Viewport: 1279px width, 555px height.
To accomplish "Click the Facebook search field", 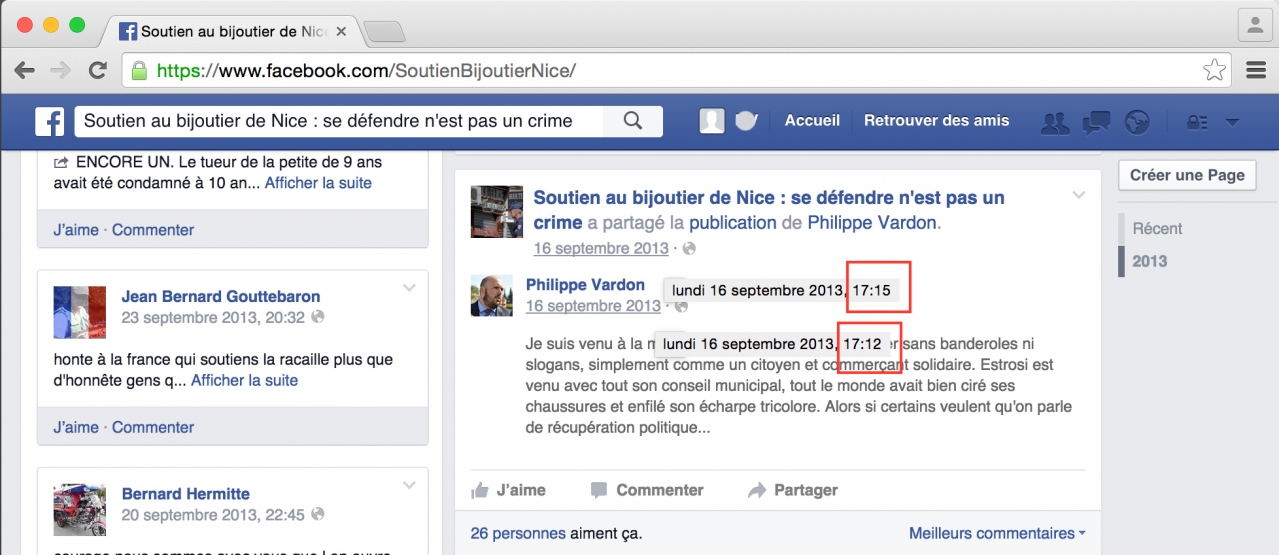I will click(x=340, y=121).
